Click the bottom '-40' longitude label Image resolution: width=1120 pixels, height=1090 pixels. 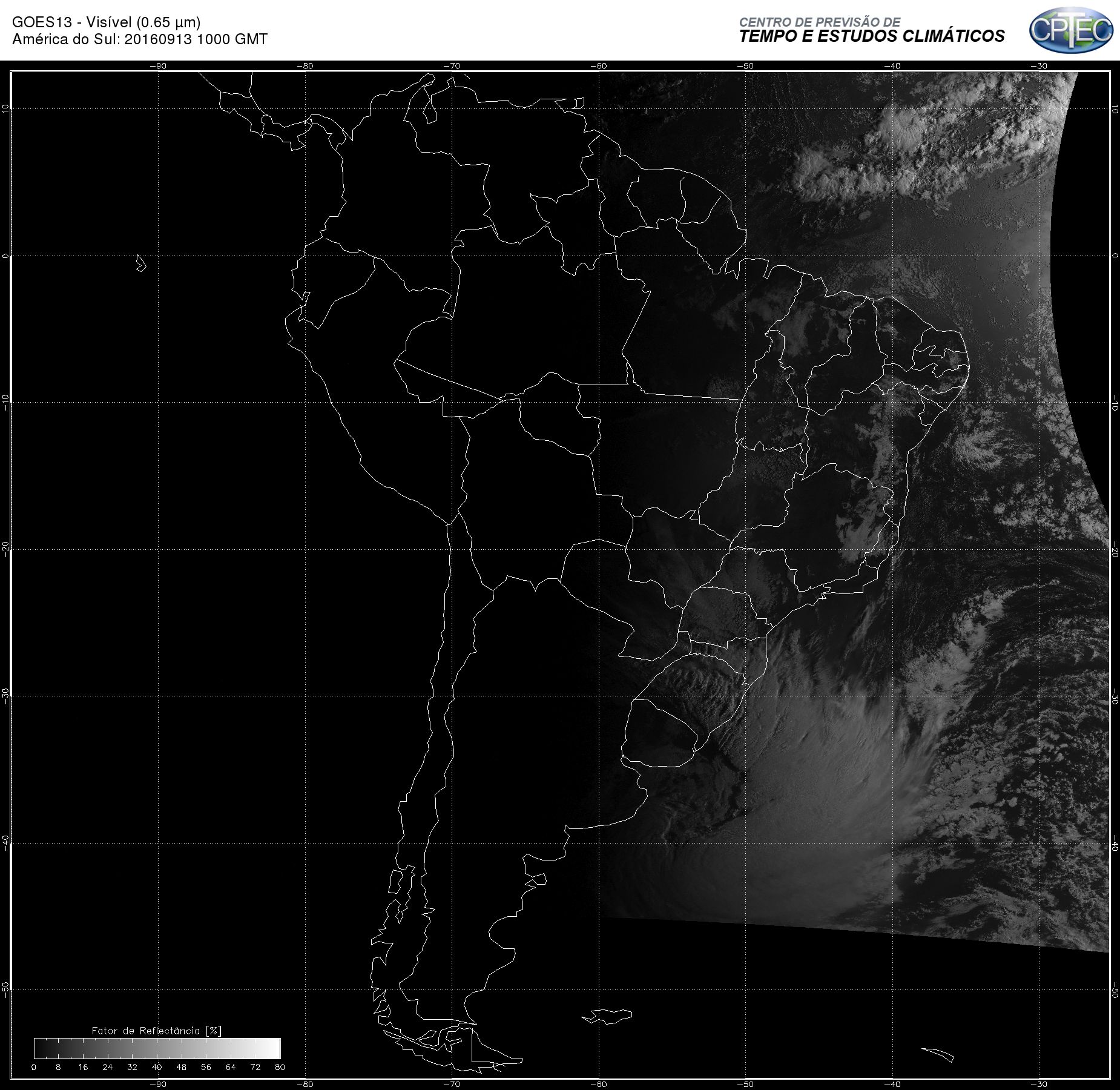click(x=892, y=1084)
